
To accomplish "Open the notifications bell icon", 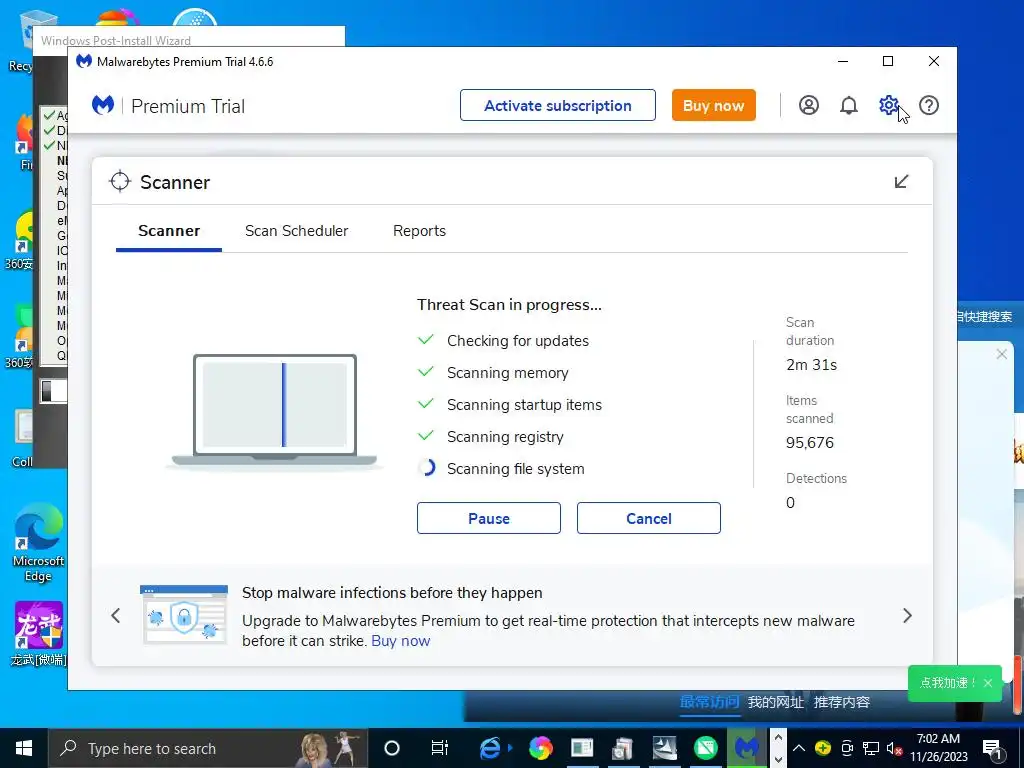I will (x=848, y=105).
